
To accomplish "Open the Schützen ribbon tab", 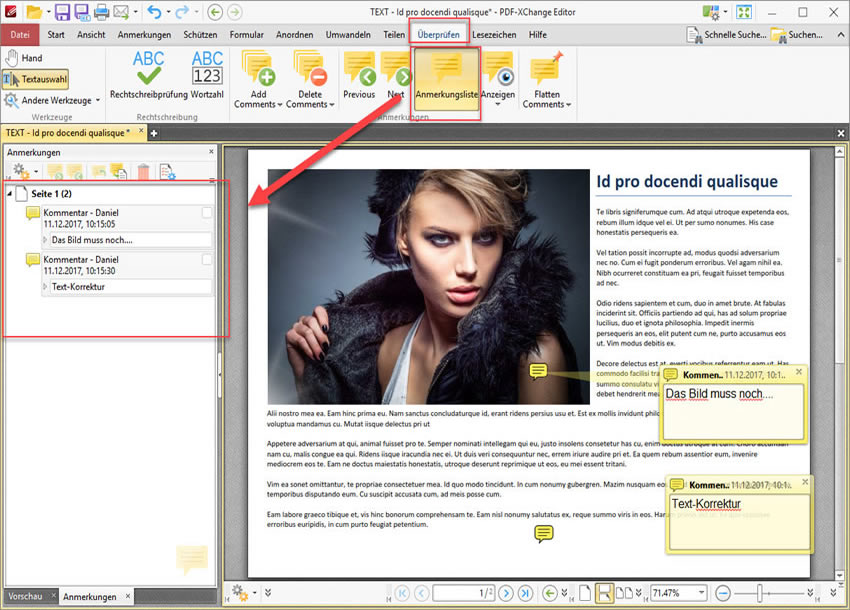I will click(200, 35).
